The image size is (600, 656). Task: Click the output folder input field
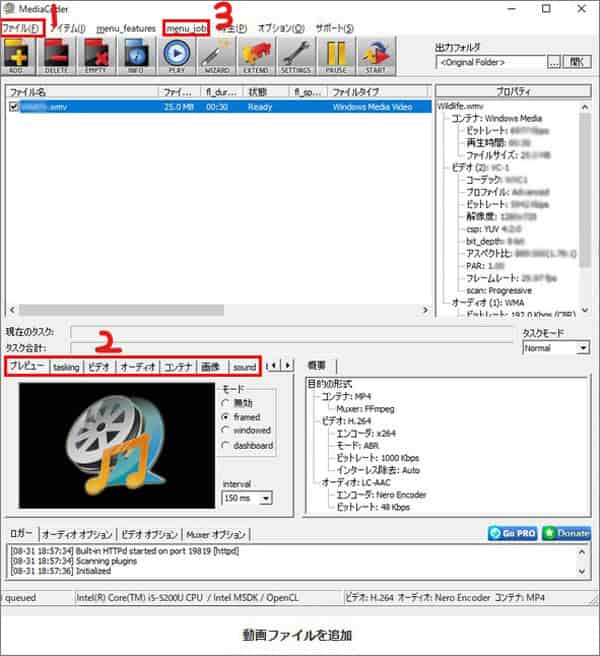(491, 62)
